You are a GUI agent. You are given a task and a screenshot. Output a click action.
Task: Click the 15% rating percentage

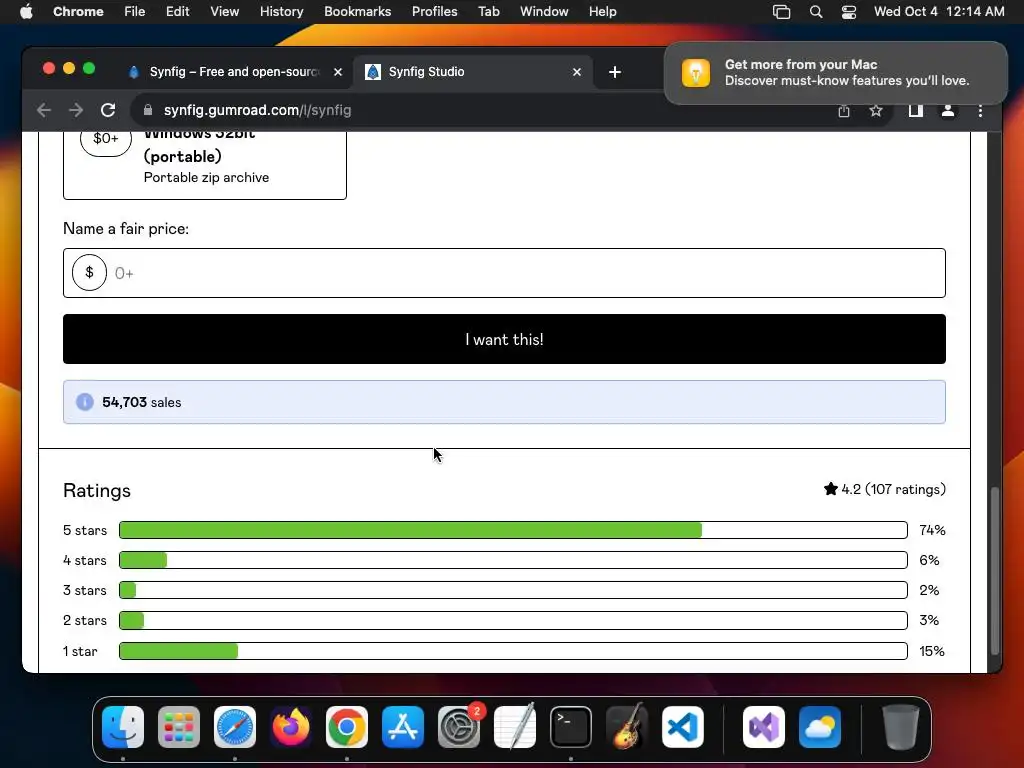coord(932,651)
